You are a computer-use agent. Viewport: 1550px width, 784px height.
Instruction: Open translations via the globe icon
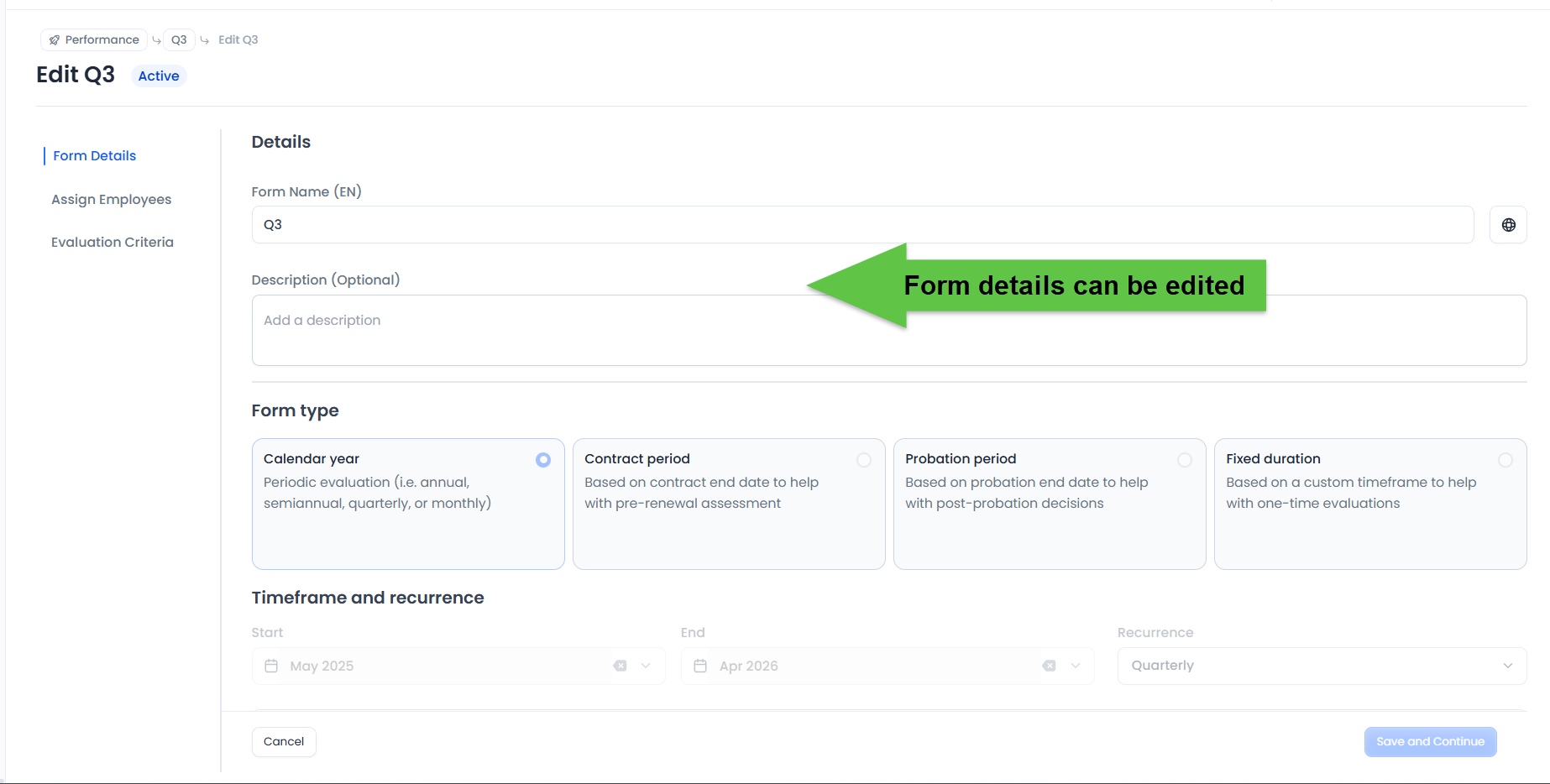point(1508,224)
